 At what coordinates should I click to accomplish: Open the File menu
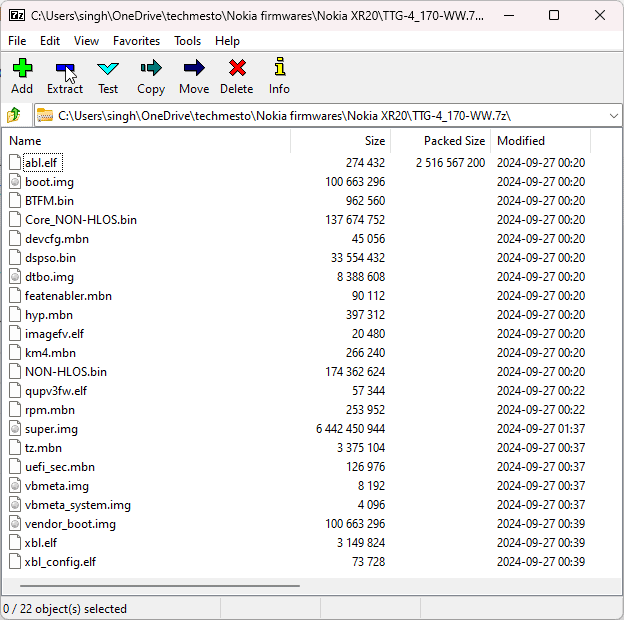(x=17, y=41)
